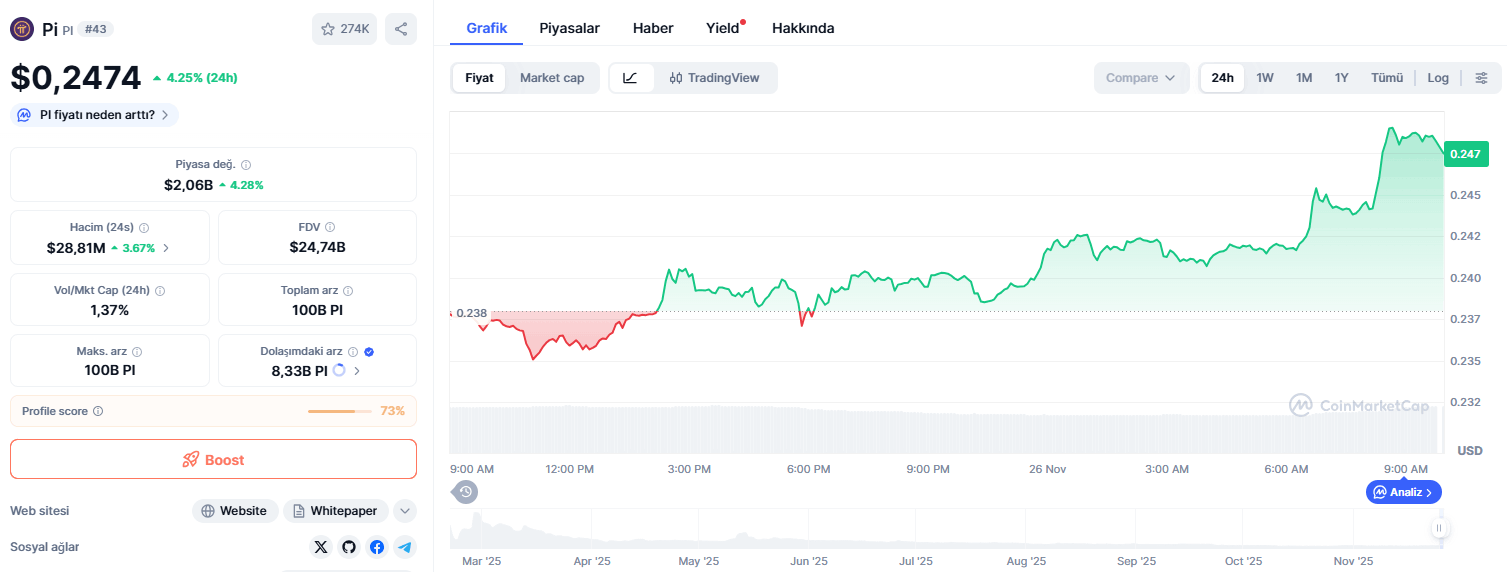Add Pi to watchlist with star button
The width and height of the screenshot is (1507, 572).
click(344, 29)
